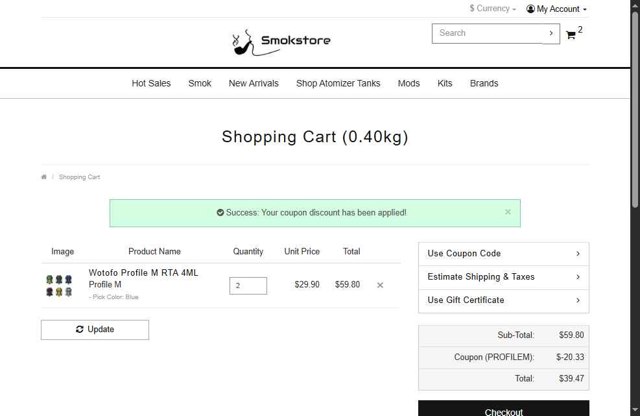
Task: Dismiss the coupon success alert
Action: (508, 212)
